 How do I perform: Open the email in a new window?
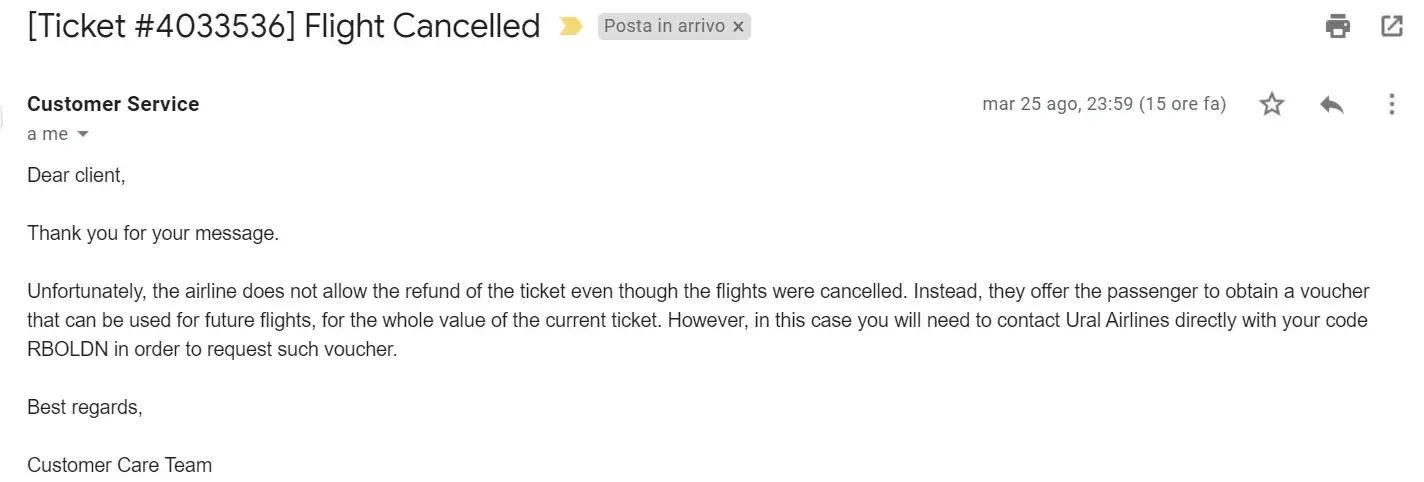(1391, 27)
